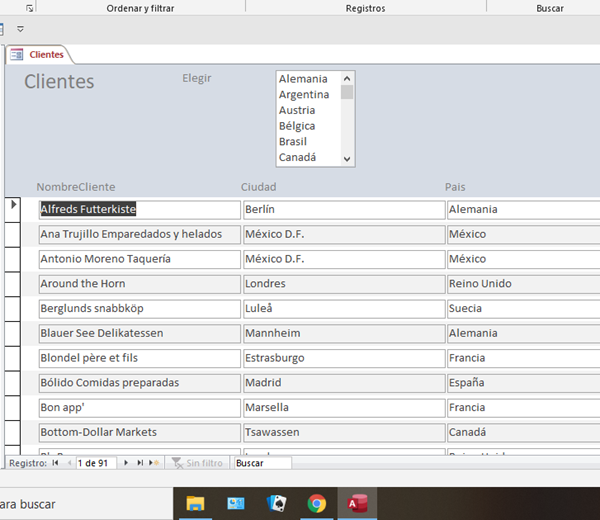The height and width of the screenshot is (520, 600).
Task: Go to first record in navigator
Action: tap(54, 463)
